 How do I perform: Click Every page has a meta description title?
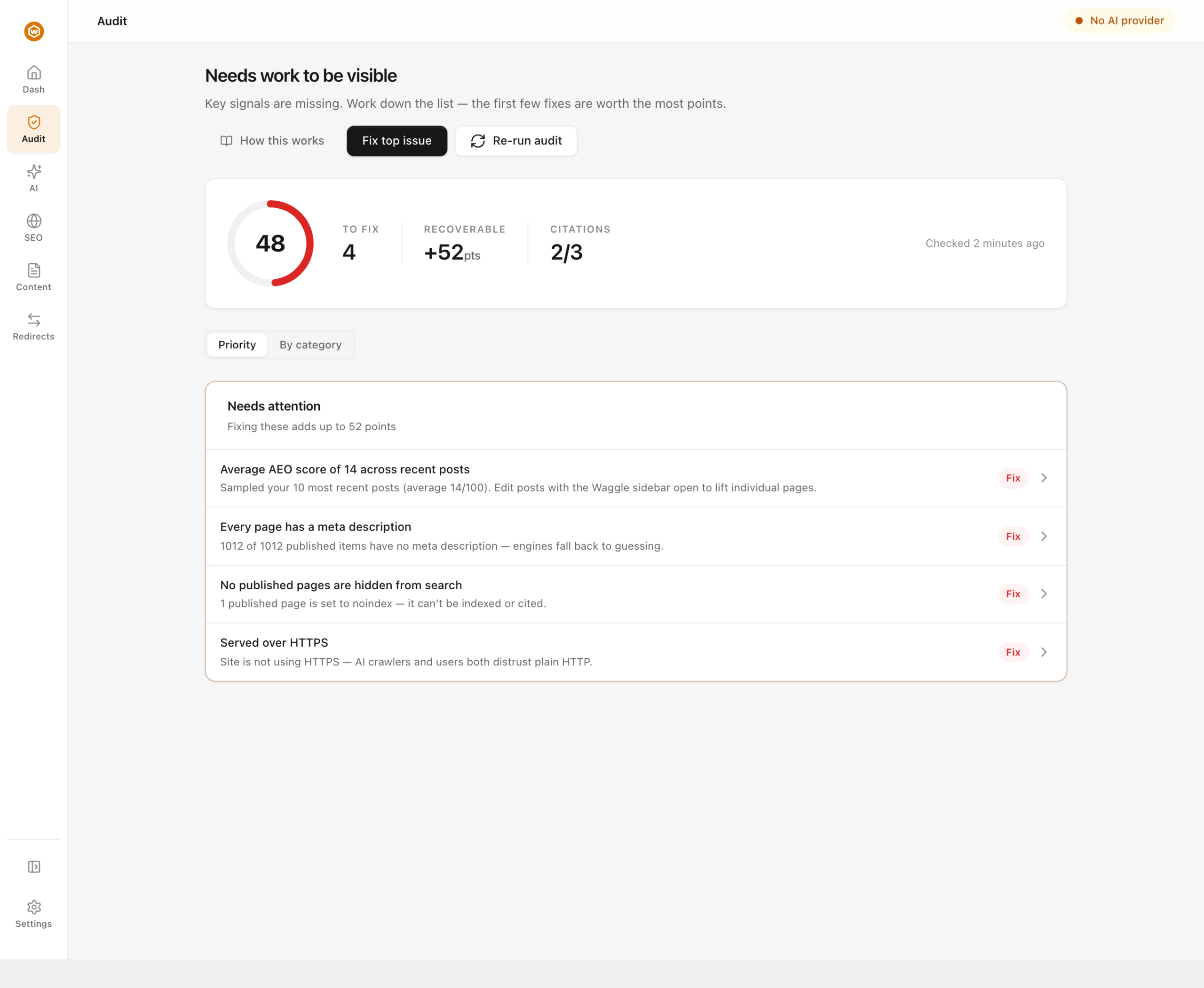tap(316, 527)
